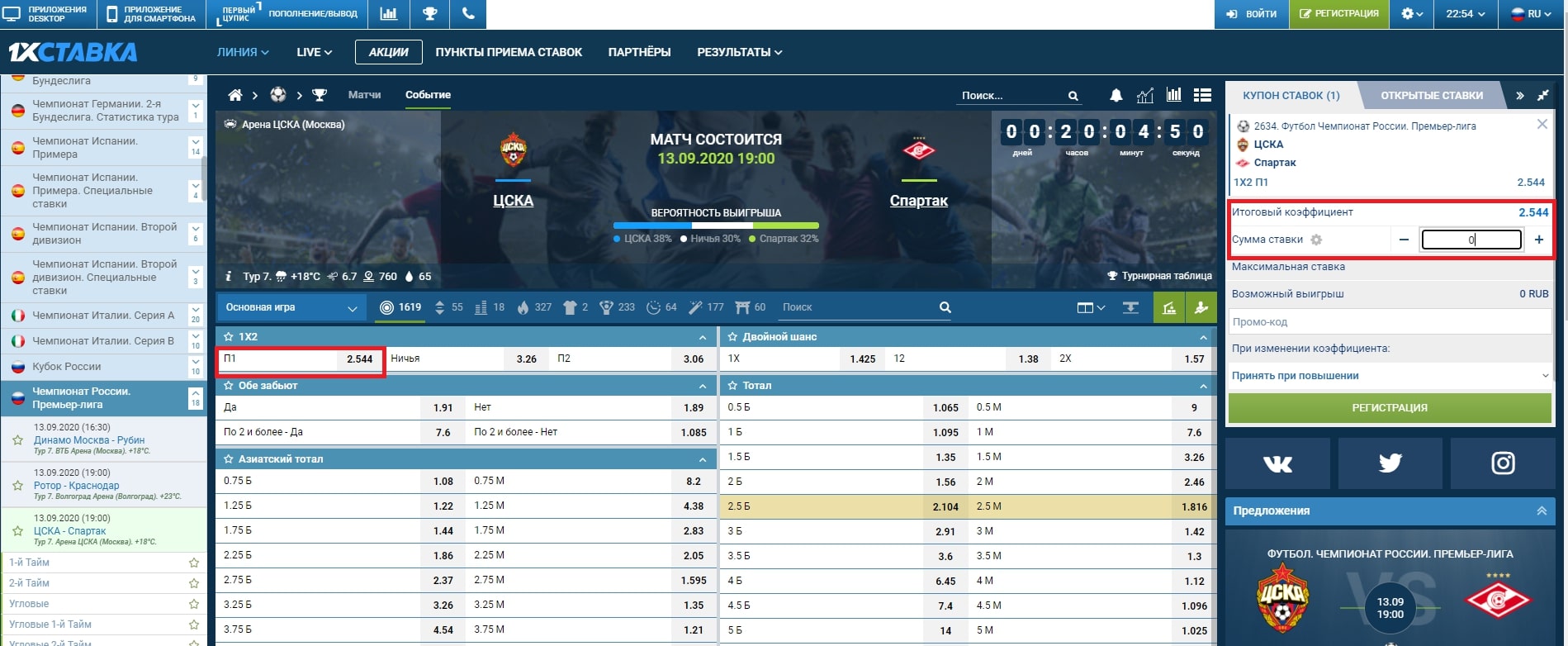Open the VK social network icon

click(1277, 463)
